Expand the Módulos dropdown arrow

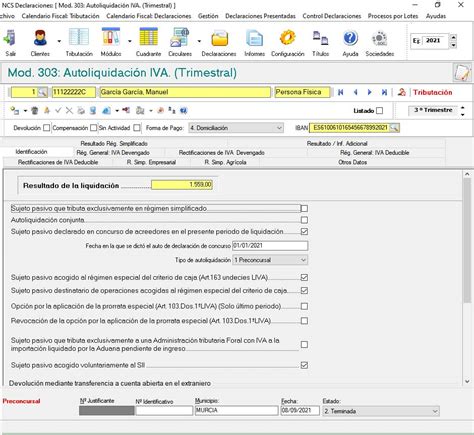click(x=130, y=41)
